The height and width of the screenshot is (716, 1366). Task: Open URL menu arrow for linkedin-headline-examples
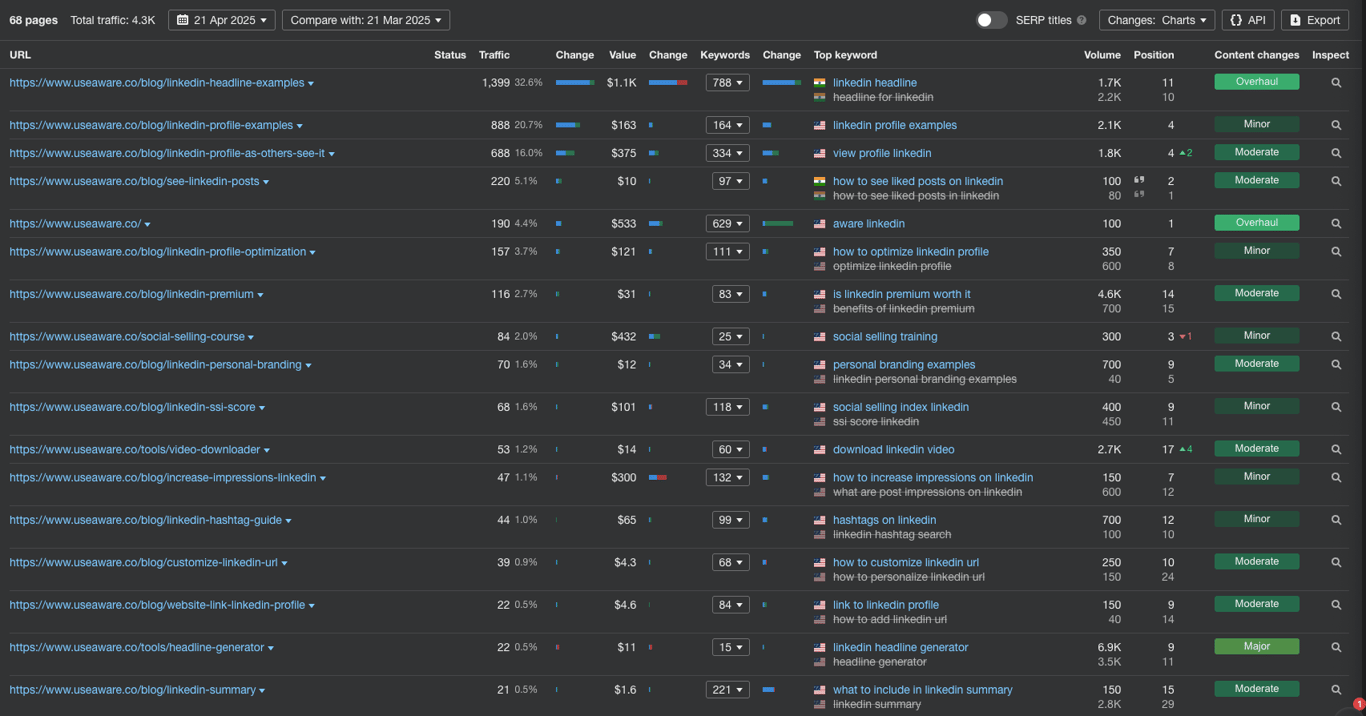click(x=311, y=84)
